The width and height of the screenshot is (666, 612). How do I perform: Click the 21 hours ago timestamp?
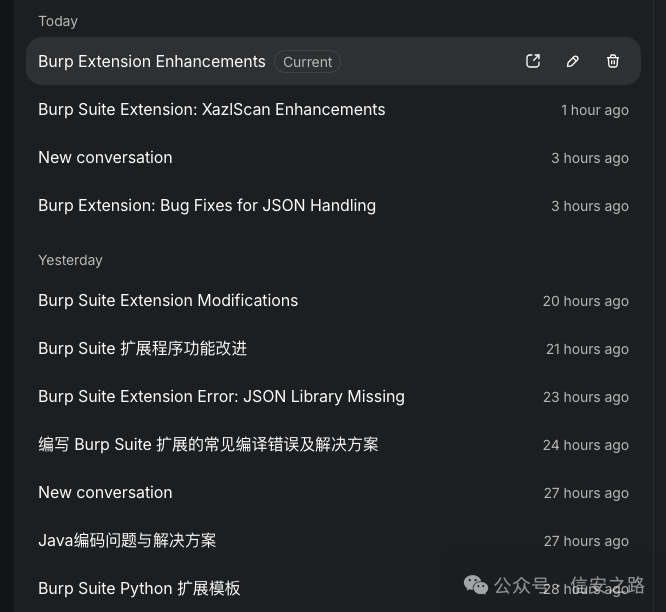click(x=587, y=350)
